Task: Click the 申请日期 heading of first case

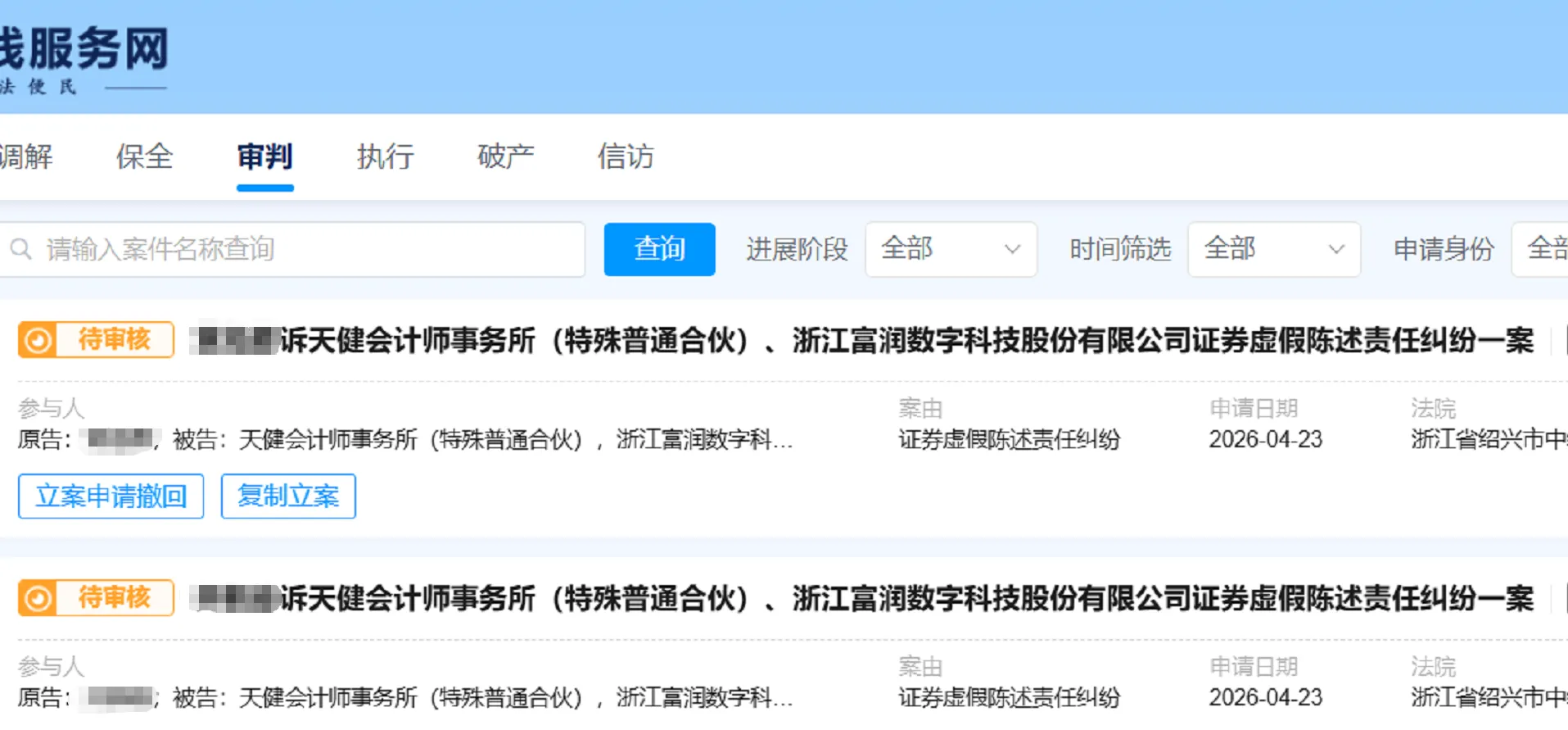Action: [x=1254, y=408]
